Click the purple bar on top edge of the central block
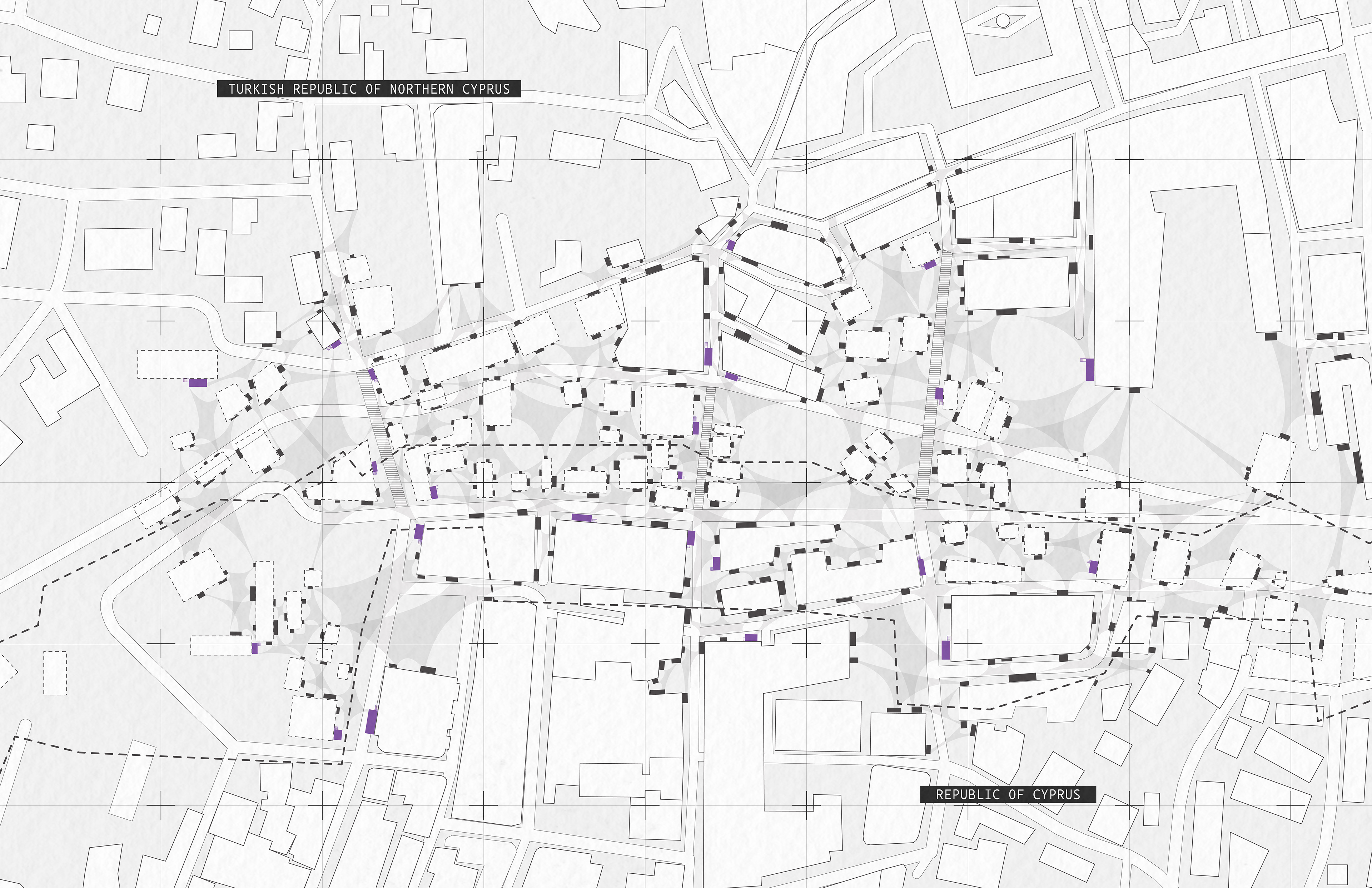Image resolution: width=1372 pixels, height=888 pixels. tap(582, 518)
